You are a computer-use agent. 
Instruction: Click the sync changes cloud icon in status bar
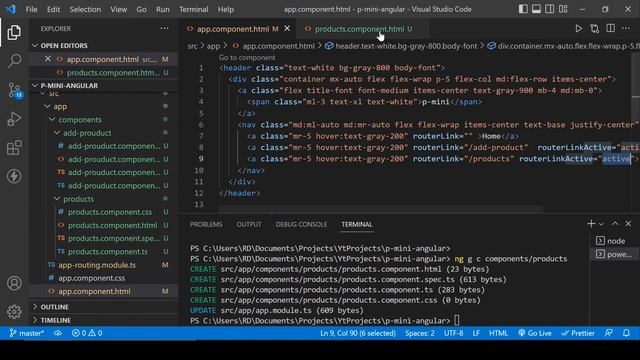coord(58,333)
